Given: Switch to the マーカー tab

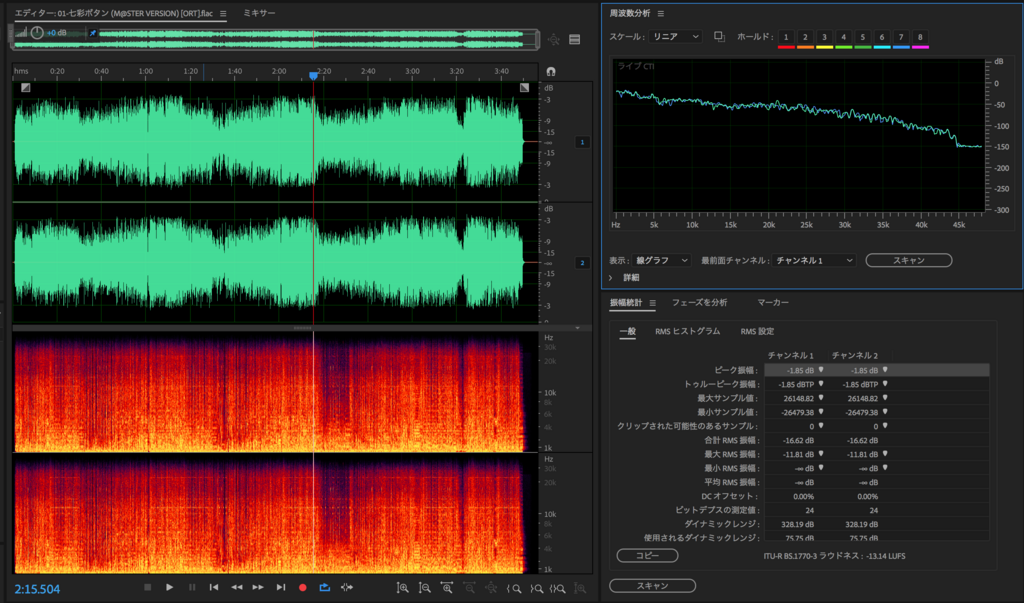Looking at the screenshot, I should (x=773, y=302).
